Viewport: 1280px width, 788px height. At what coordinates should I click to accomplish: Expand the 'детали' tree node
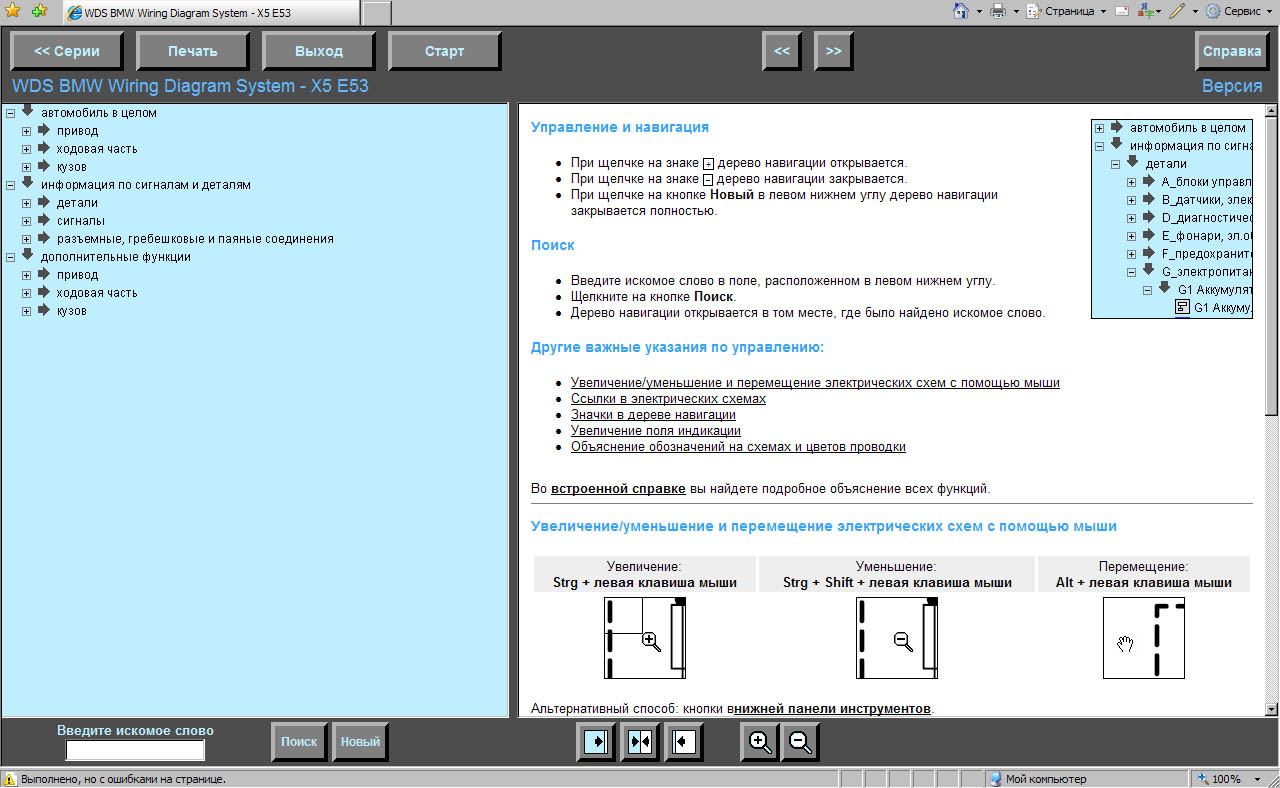point(27,203)
